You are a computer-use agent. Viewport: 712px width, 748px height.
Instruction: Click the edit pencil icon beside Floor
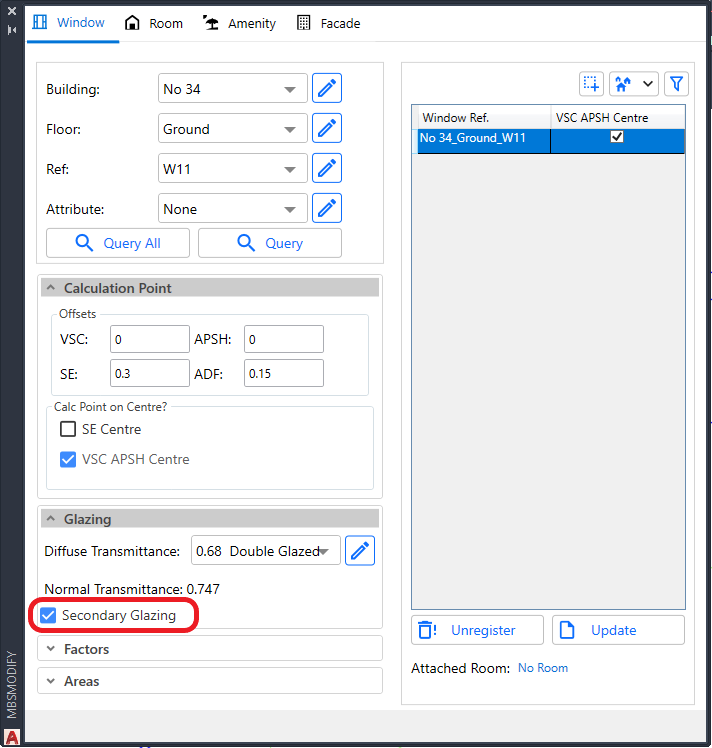[x=327, y=129]
